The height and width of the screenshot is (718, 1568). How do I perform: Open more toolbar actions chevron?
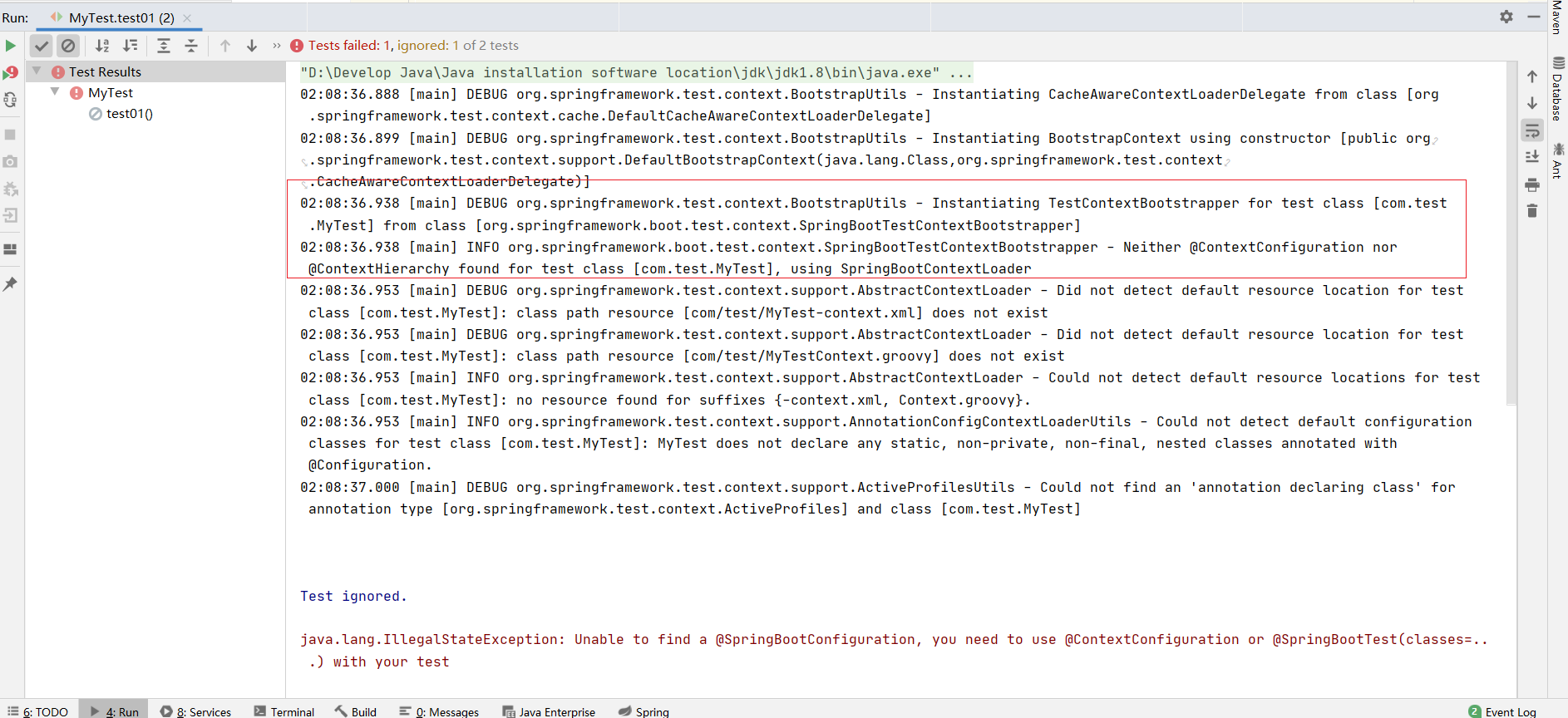277,46
